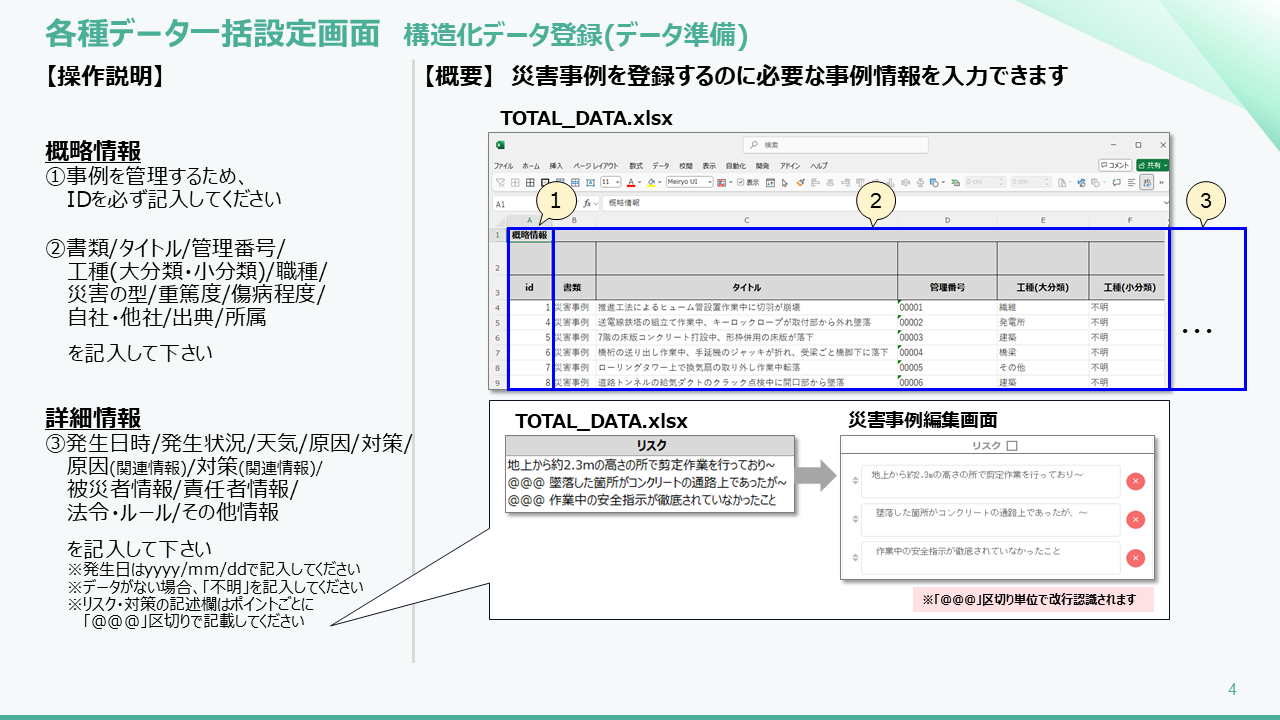Select the format painter brush icon

coord(799,182)
